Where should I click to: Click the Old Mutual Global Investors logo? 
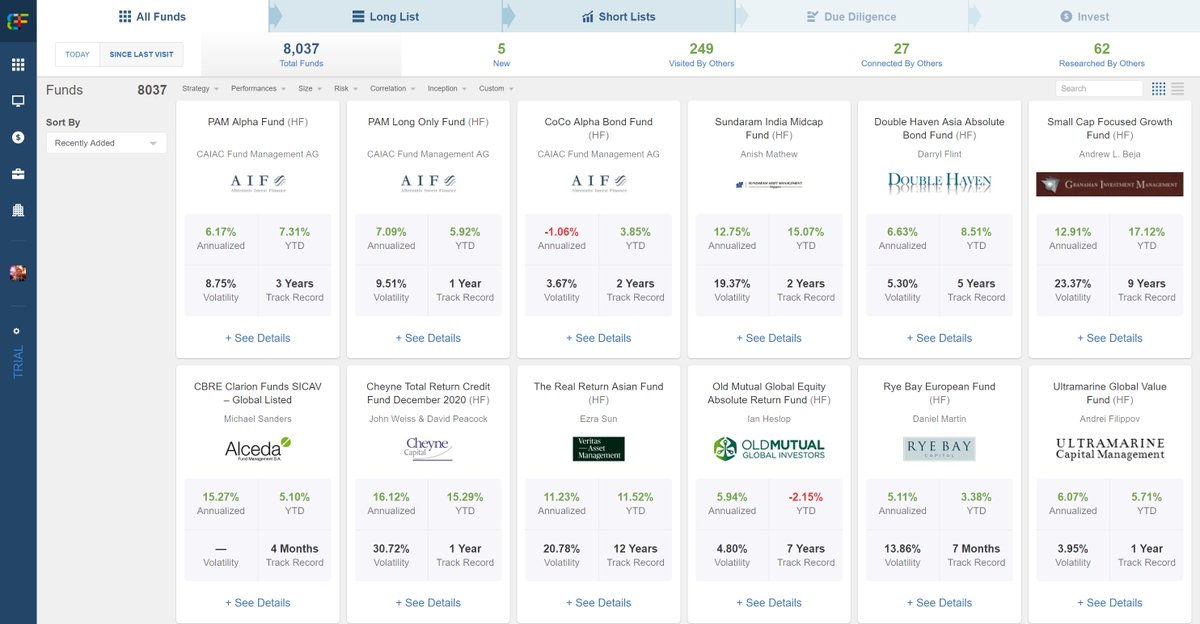click(769, 448)
